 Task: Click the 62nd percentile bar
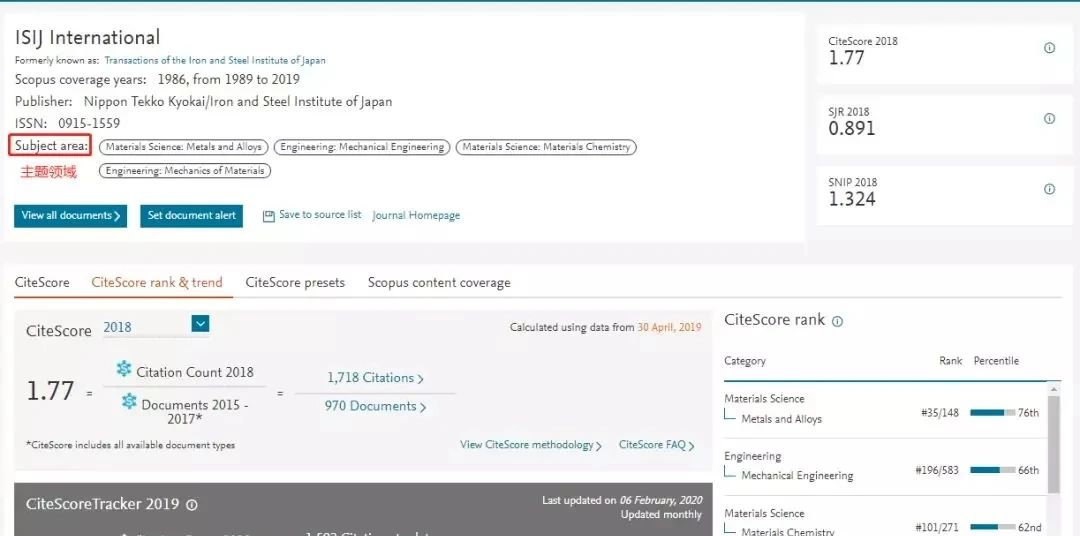pyautogui.click(x=993, y=528)
